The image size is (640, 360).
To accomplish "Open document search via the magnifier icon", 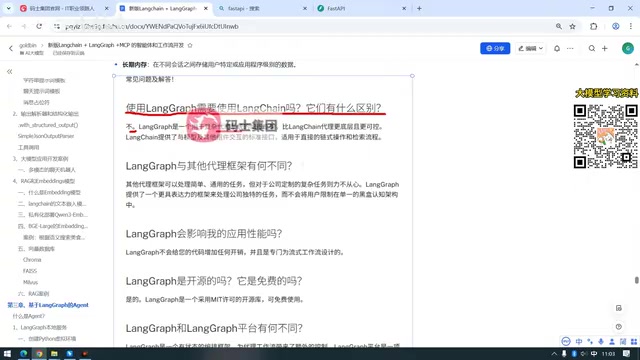I will coord(591,48).
